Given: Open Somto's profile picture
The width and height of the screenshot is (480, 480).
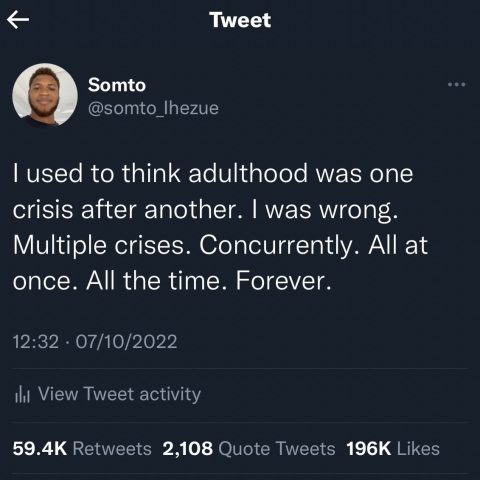Looking at the screenshot, I should click(x=45, y=96).
